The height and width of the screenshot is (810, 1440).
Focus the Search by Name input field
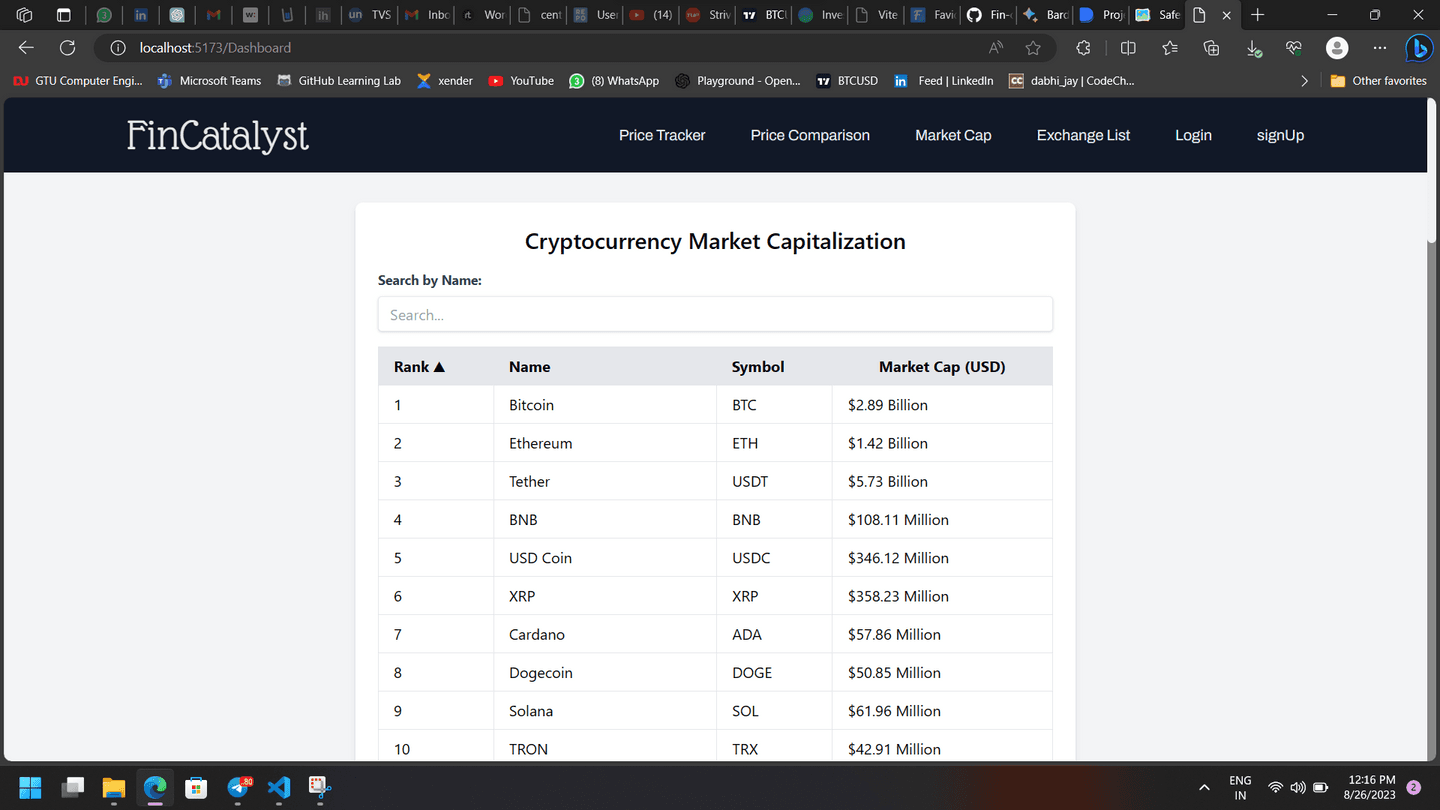point(715,315)
